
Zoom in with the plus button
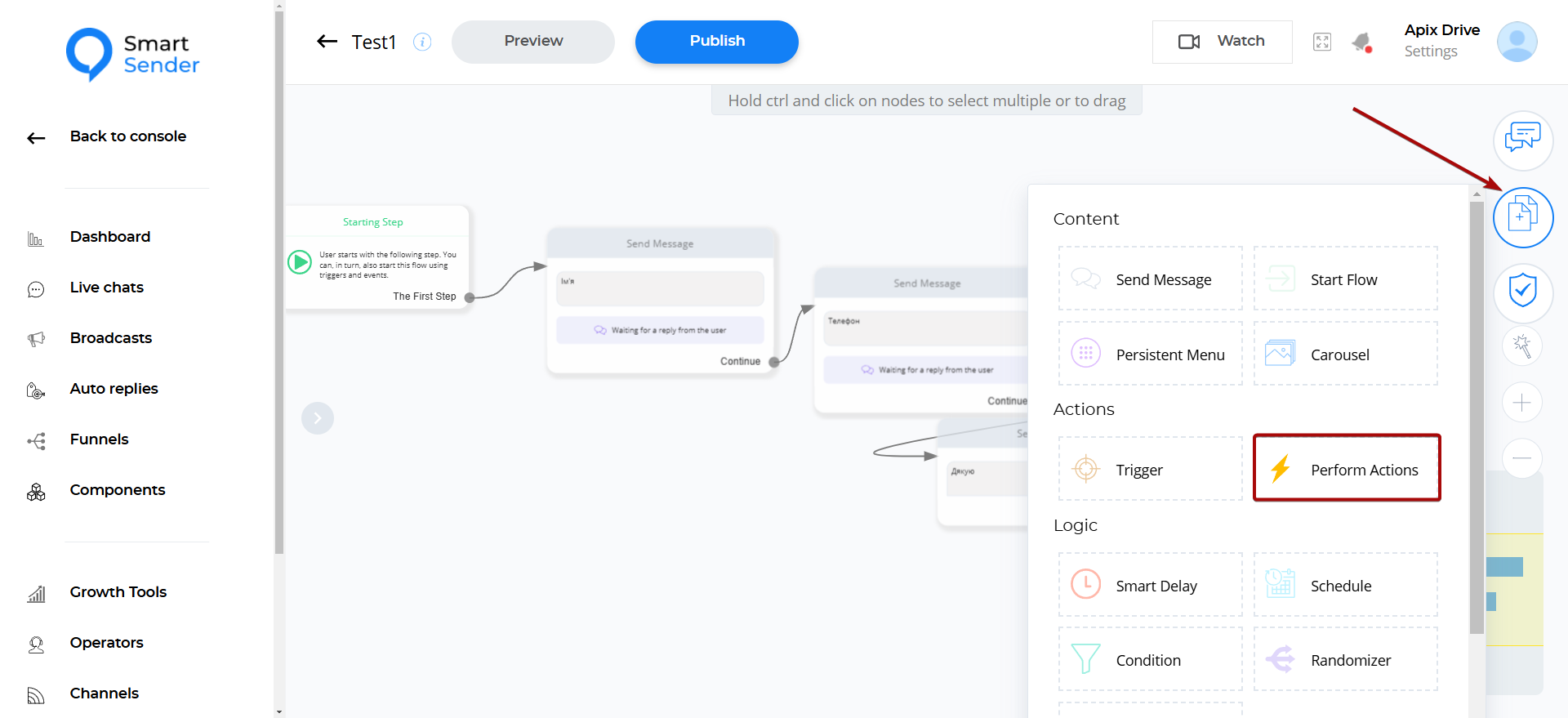point(1522,403)
